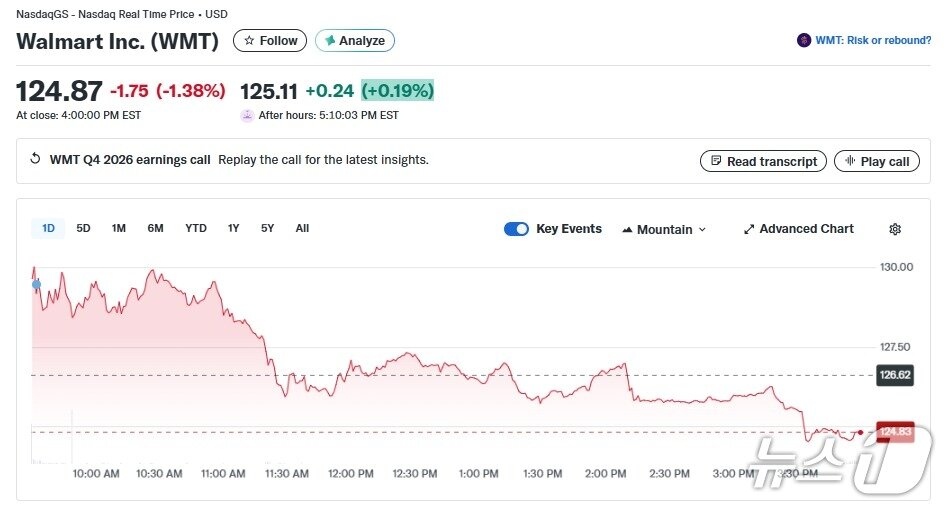This screenshot has width=946, height=508.
Task: Click the WMT Risk or rebound icon
Action: coord(804,40)
